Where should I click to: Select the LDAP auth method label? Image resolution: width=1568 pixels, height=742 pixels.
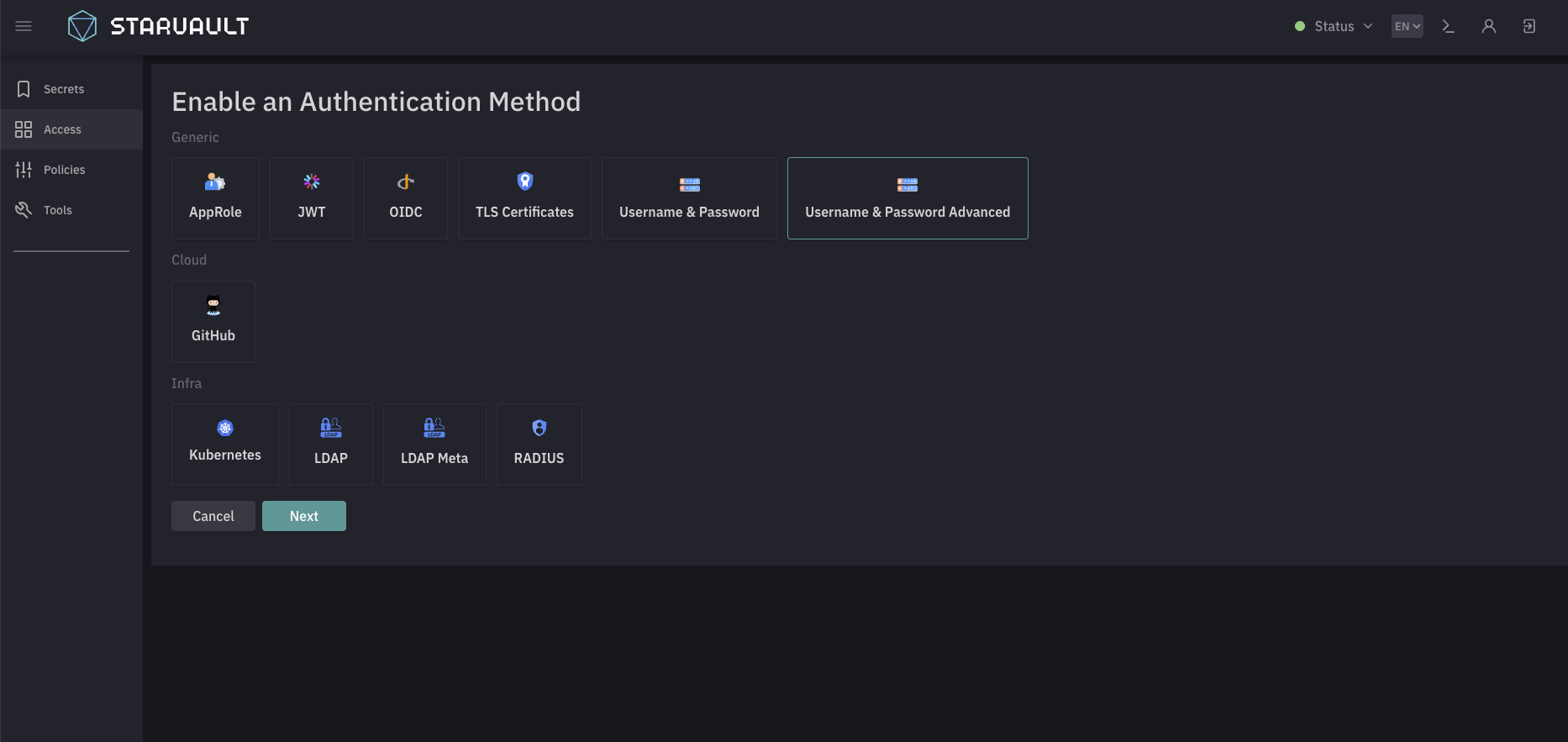(331, 458)
